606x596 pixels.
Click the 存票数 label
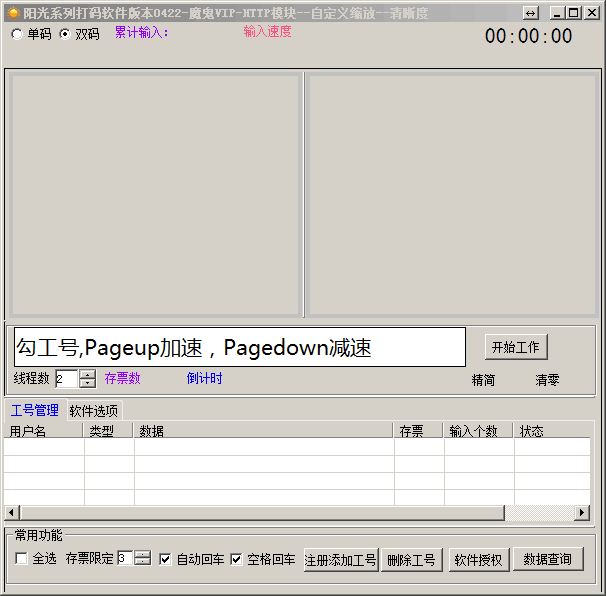click(x=123, y=378)
